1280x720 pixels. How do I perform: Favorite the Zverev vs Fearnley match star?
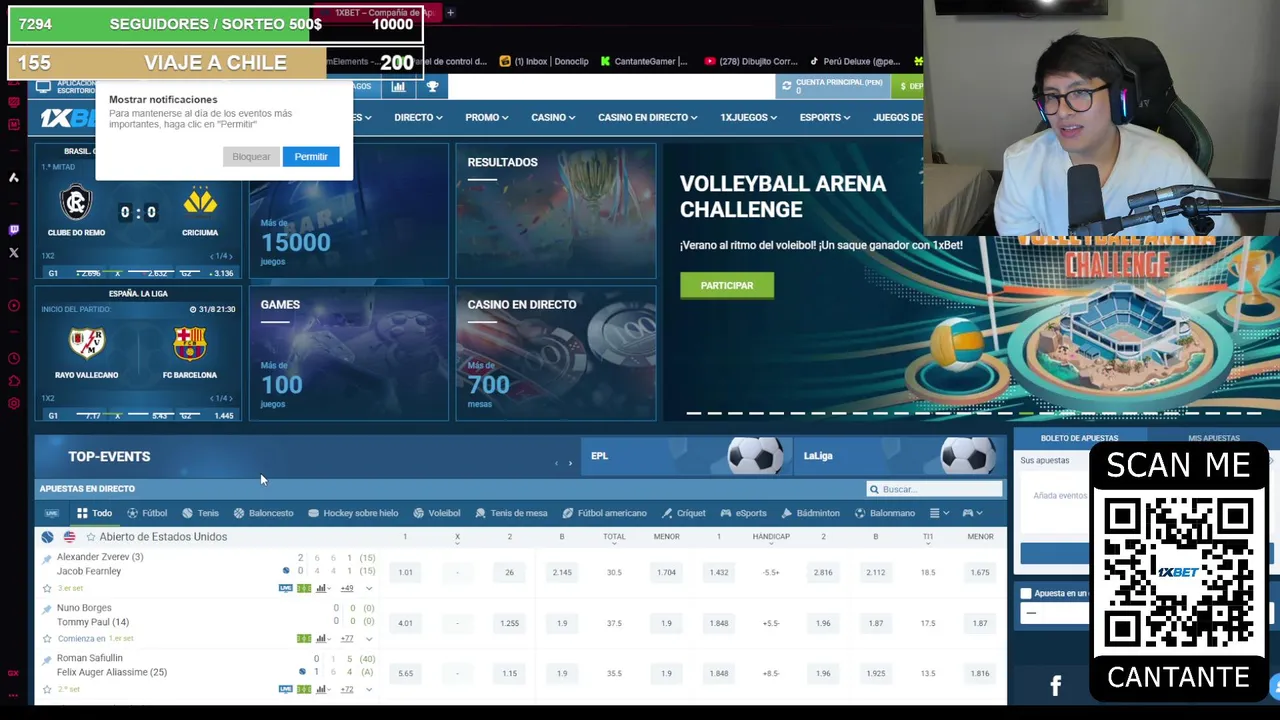[46, 588]
